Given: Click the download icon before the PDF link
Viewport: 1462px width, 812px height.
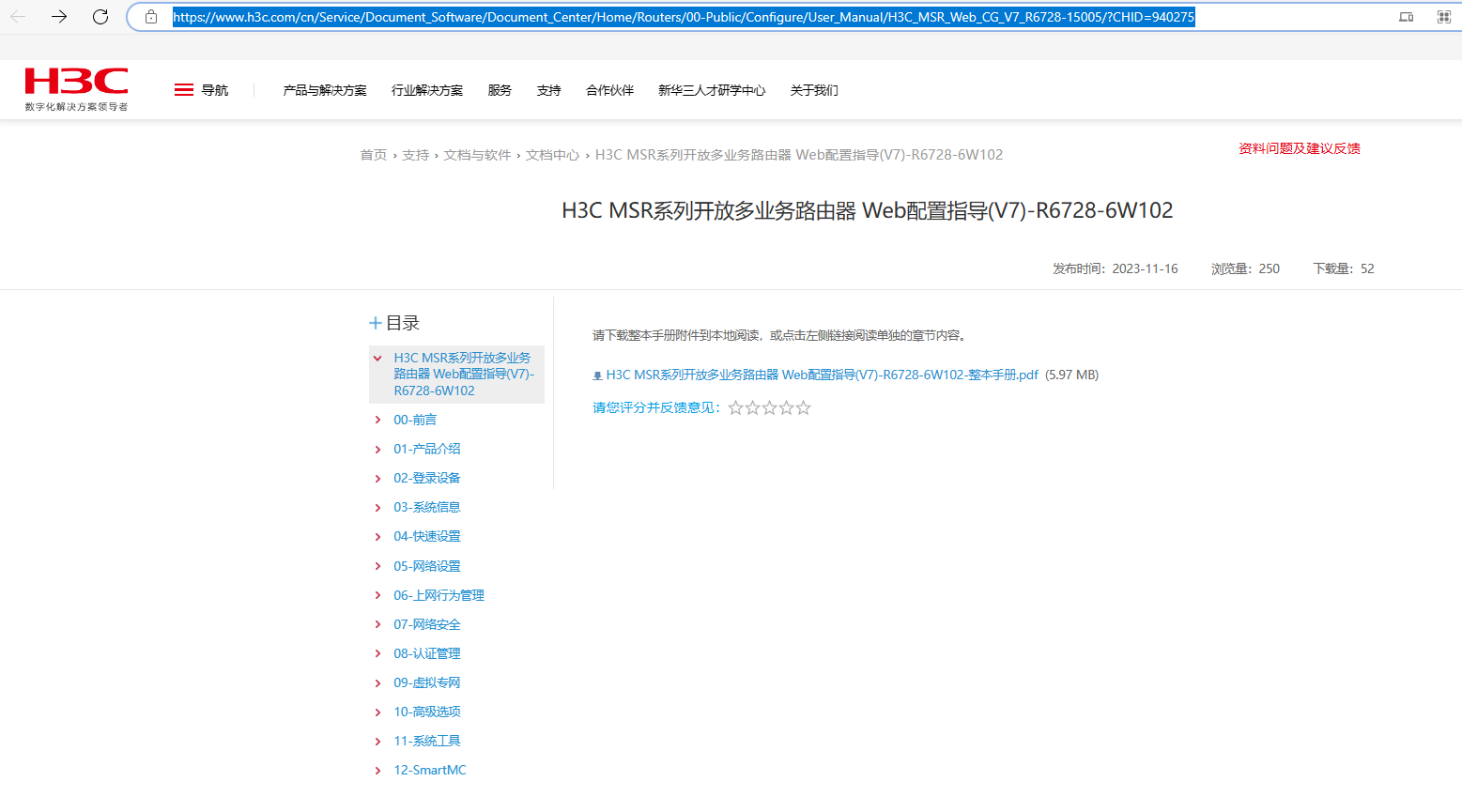Looking at the screenshot, I should point(597,375).
